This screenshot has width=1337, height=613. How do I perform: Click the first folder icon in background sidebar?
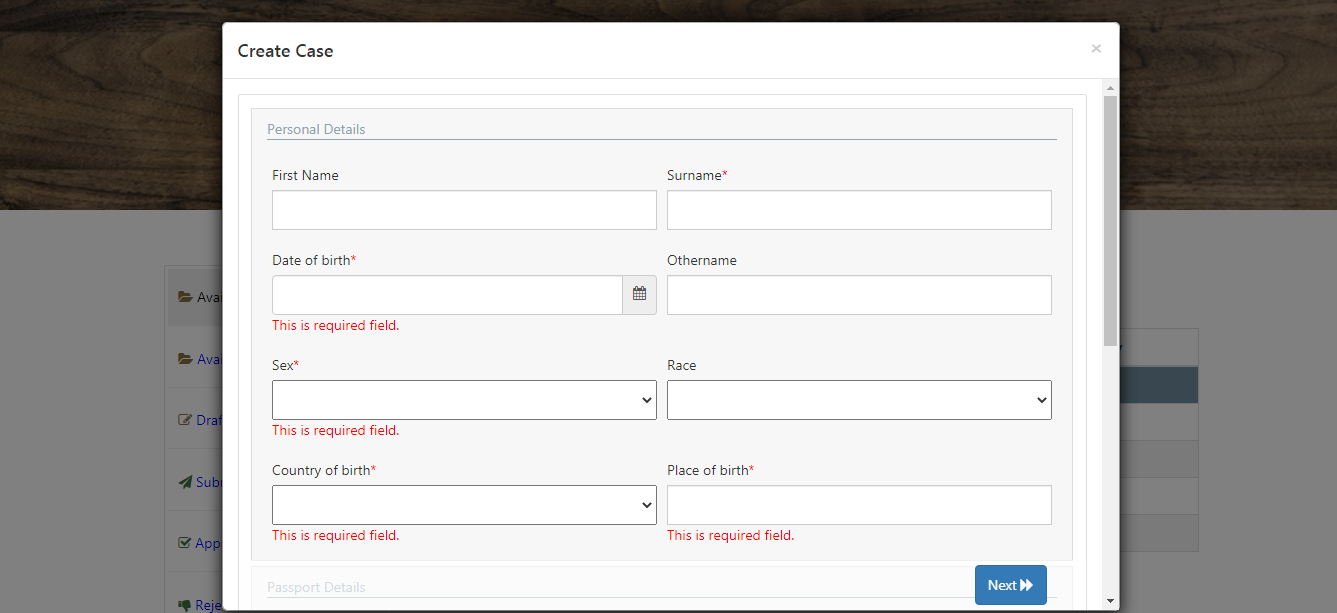(x=185, y=297)
